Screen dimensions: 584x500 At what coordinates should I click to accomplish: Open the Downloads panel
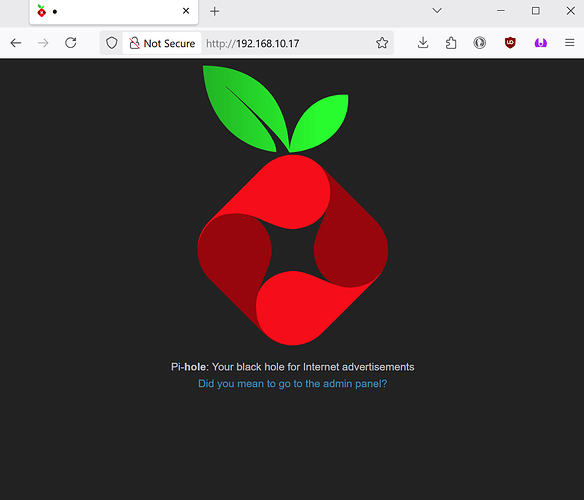pyautogui.click(x=423, y=43)
